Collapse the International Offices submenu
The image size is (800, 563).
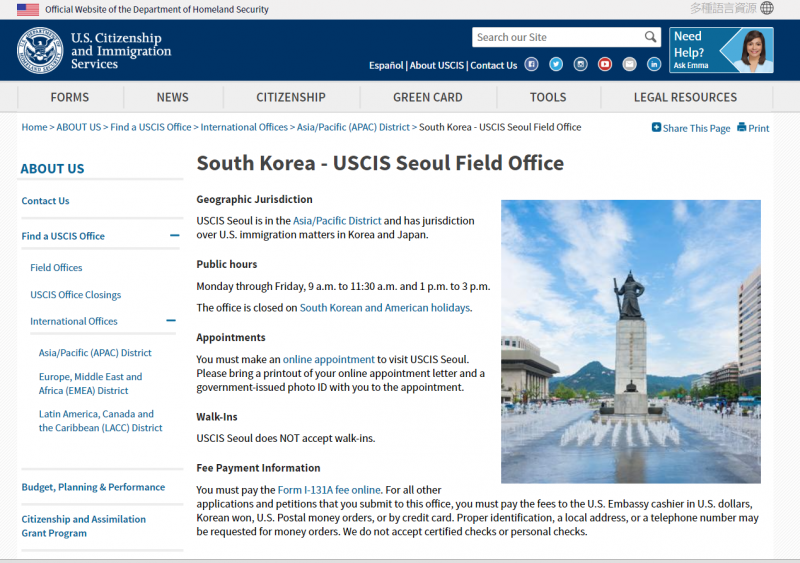[171, 321]
